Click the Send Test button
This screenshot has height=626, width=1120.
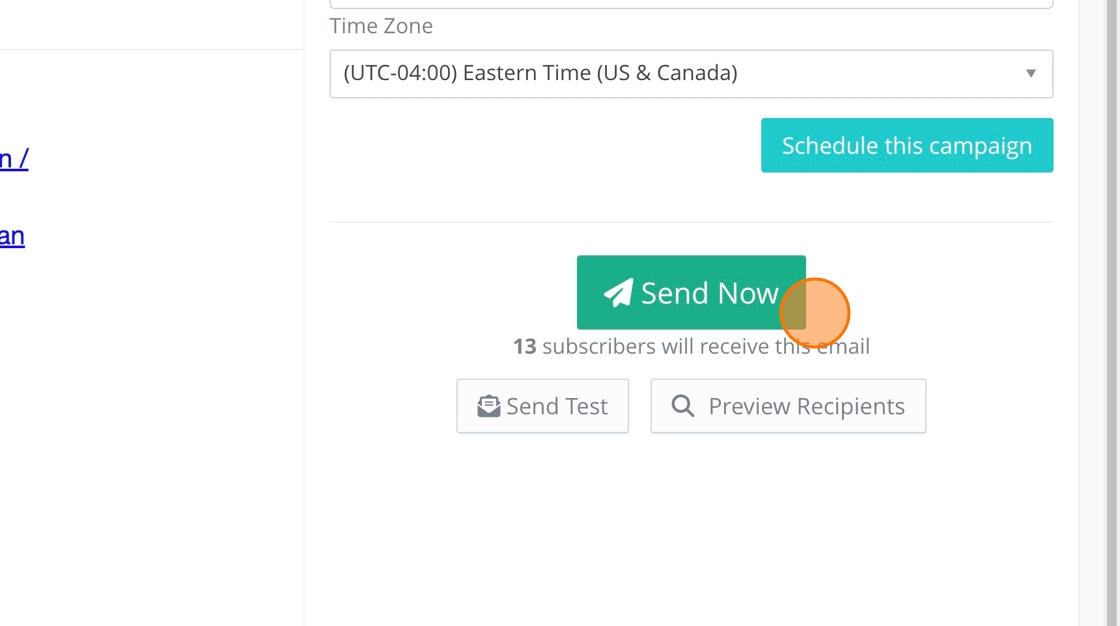coord(542,406)
